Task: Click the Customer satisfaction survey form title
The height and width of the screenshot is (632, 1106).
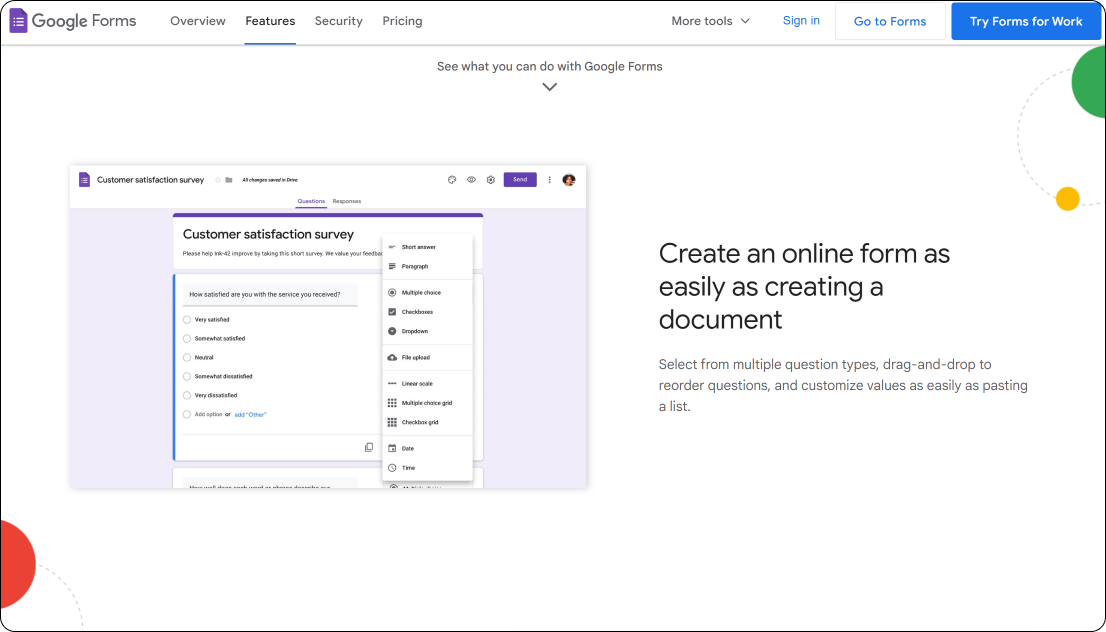Action: click(268, 234)
